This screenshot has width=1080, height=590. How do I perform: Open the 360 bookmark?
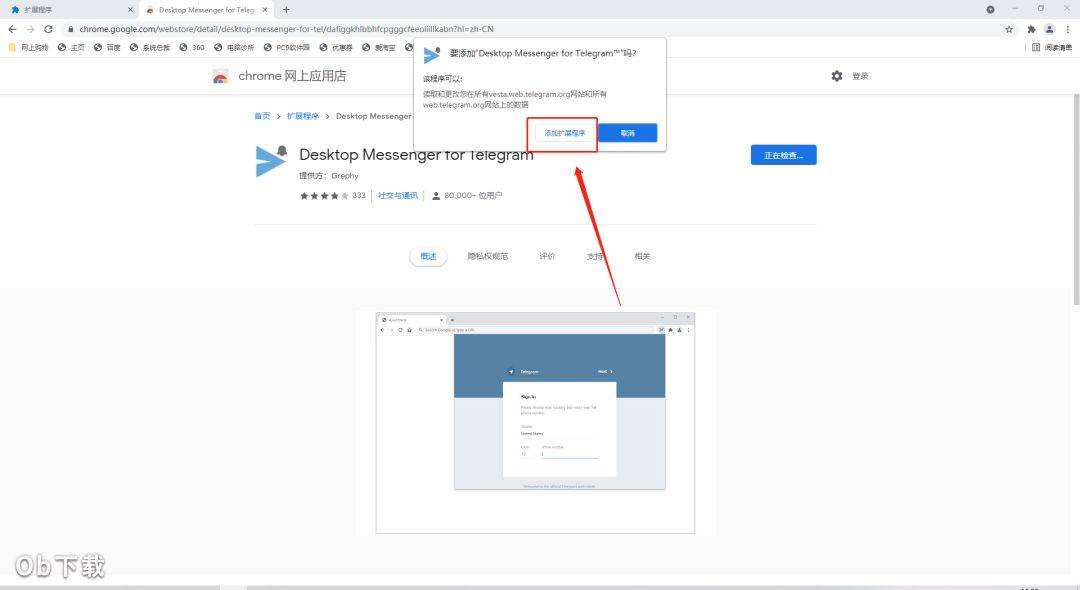[192, 48]
